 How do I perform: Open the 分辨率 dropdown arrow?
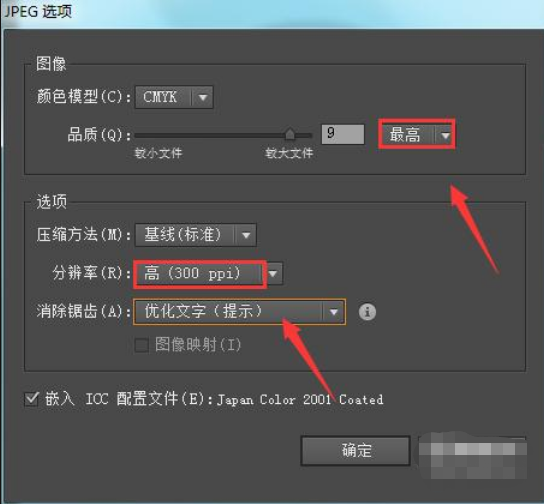tap(274, 274)
